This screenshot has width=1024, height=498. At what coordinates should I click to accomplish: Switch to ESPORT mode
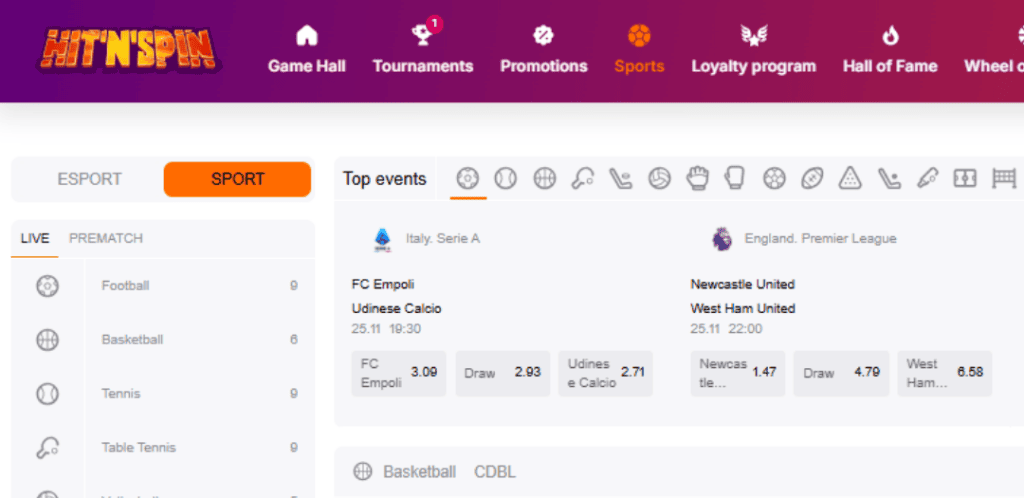tap(89, 179)
